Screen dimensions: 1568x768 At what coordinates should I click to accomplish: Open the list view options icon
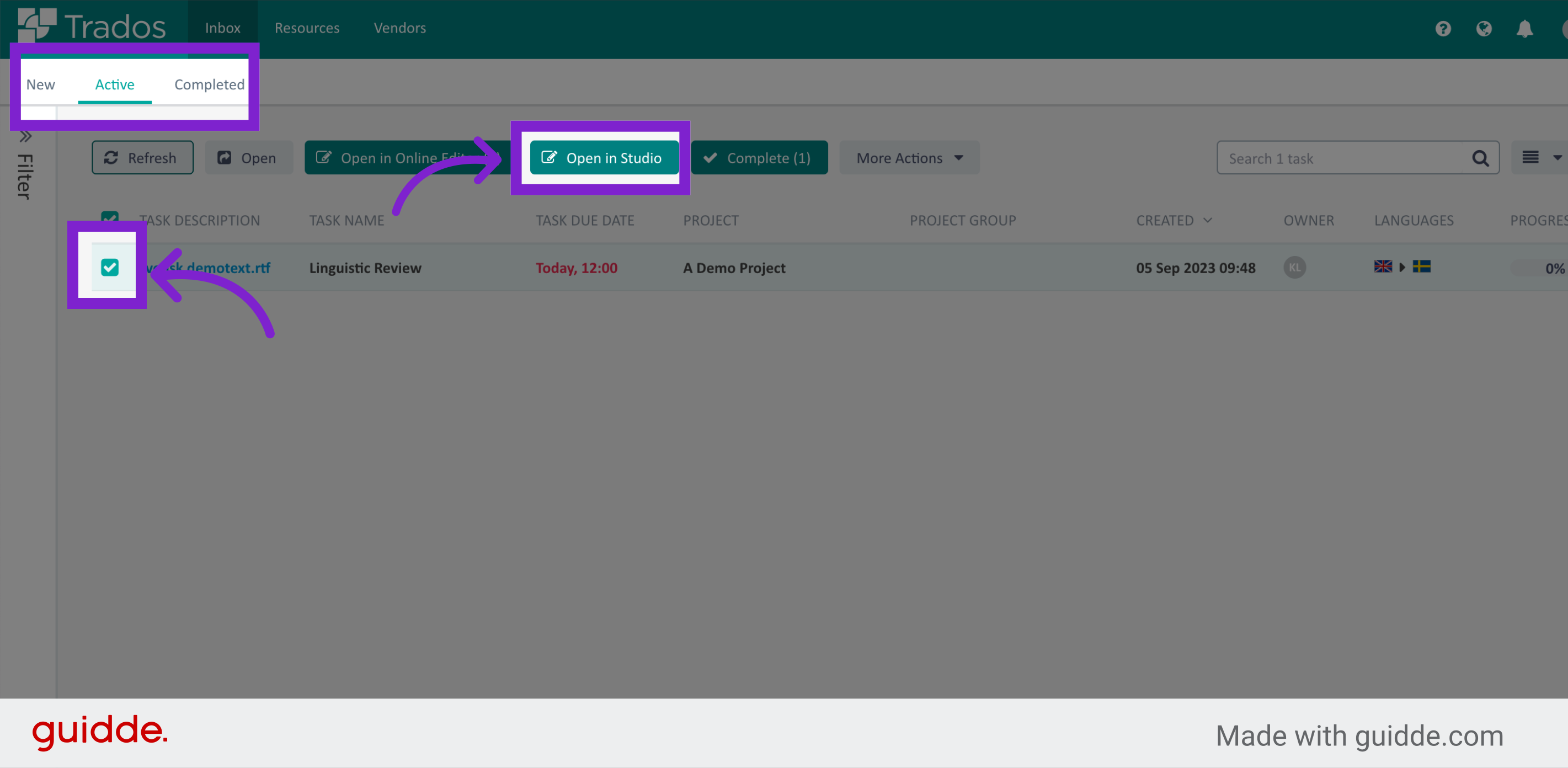tap(1531, 158)
